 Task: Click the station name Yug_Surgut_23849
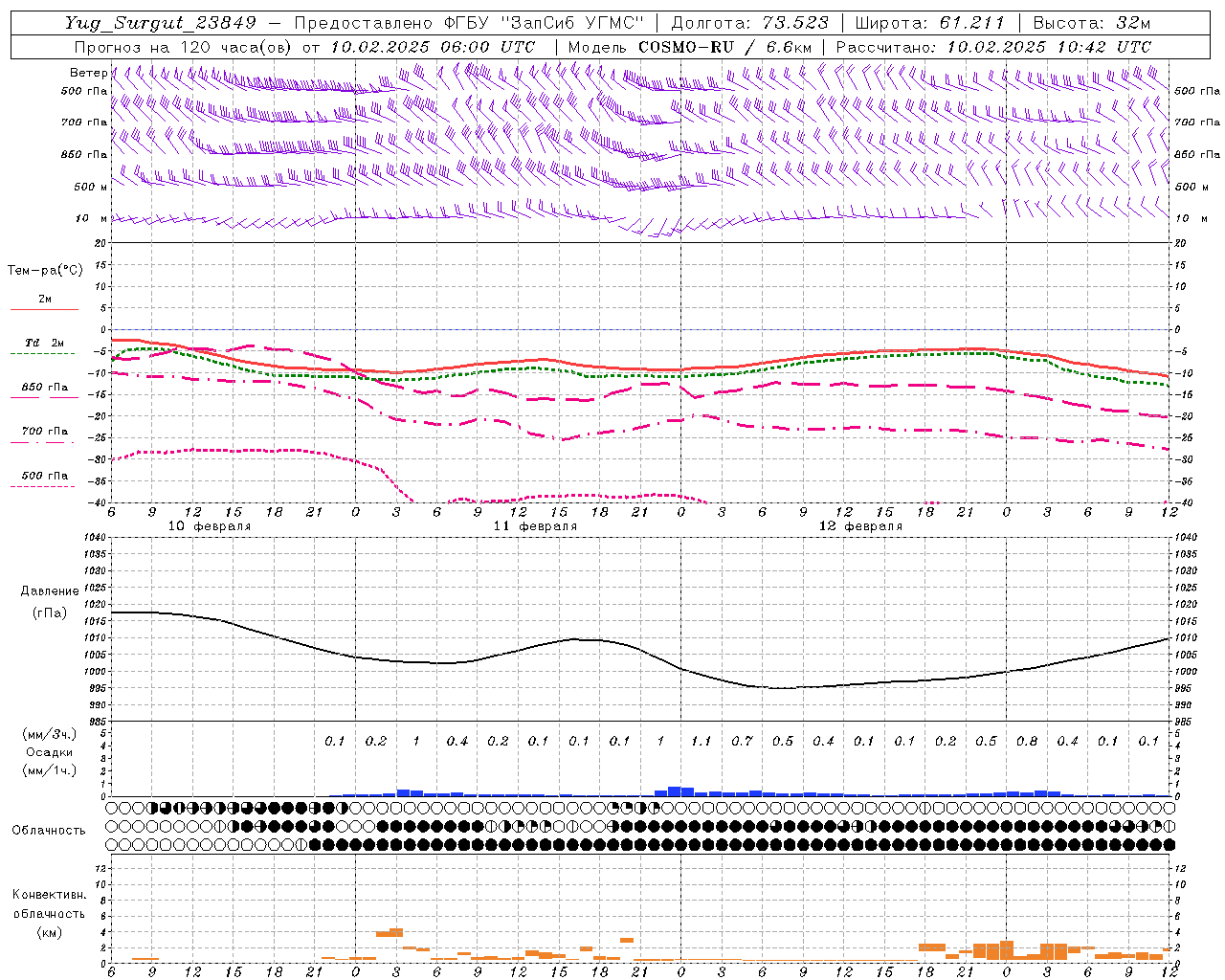(161, 23)
